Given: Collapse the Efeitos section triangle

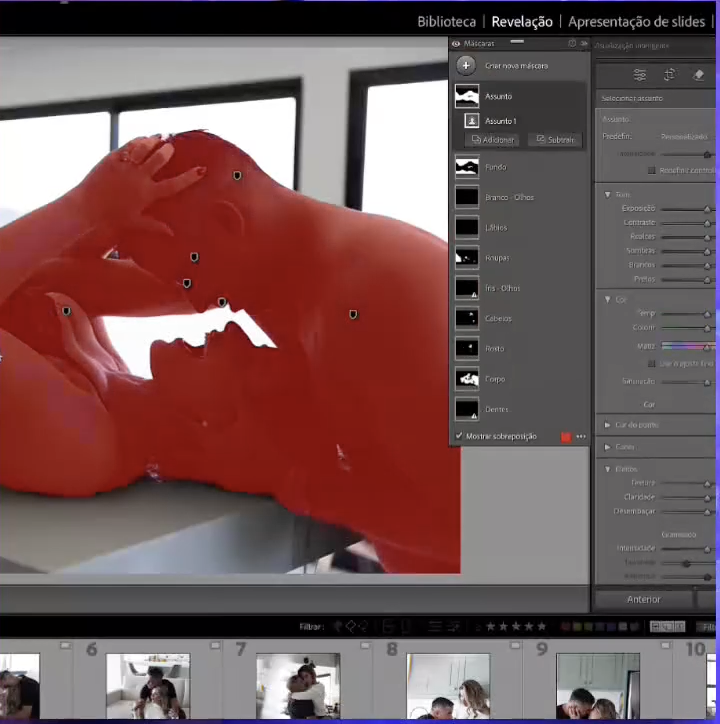Looking at the screenshot, I should (607, 469).
